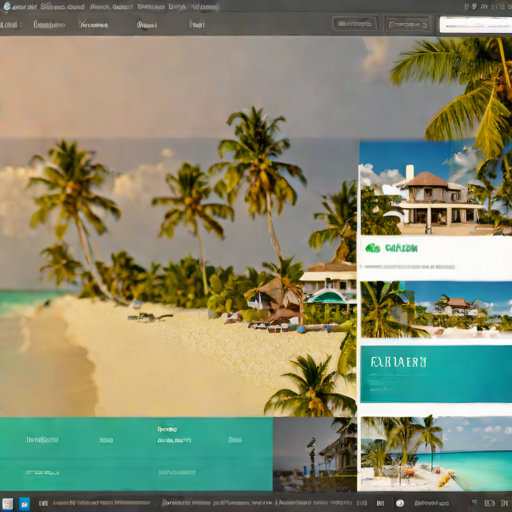The height and width of the screenshot is (512, 512).
Task: Click the white search field in the header
Action: 476,25
